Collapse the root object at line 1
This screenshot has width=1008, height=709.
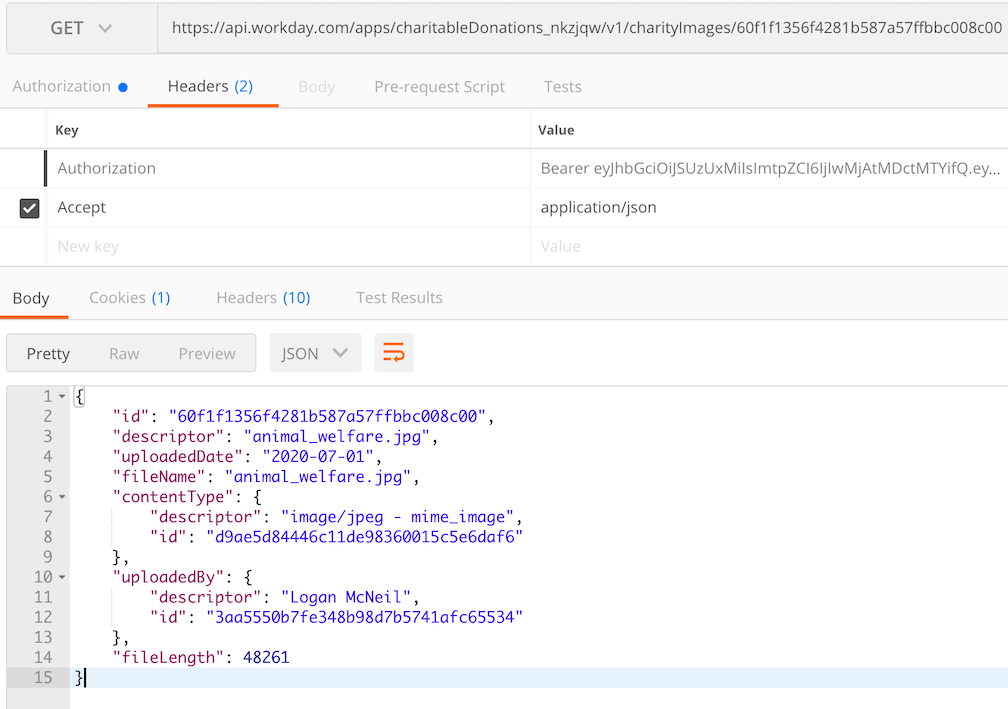point(62,397)
